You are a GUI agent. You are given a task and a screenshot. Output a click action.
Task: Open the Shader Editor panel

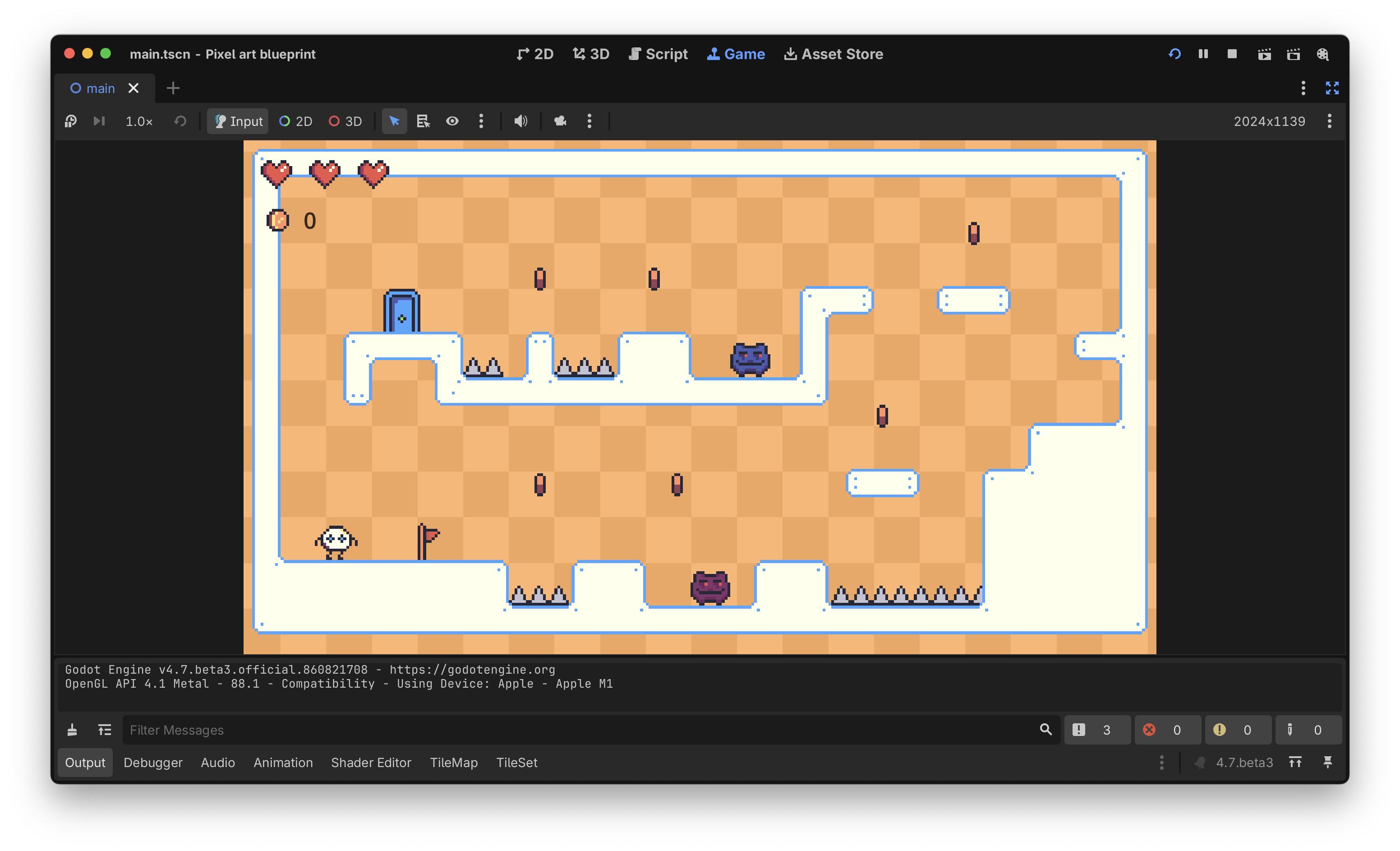[x=371, y=762]
